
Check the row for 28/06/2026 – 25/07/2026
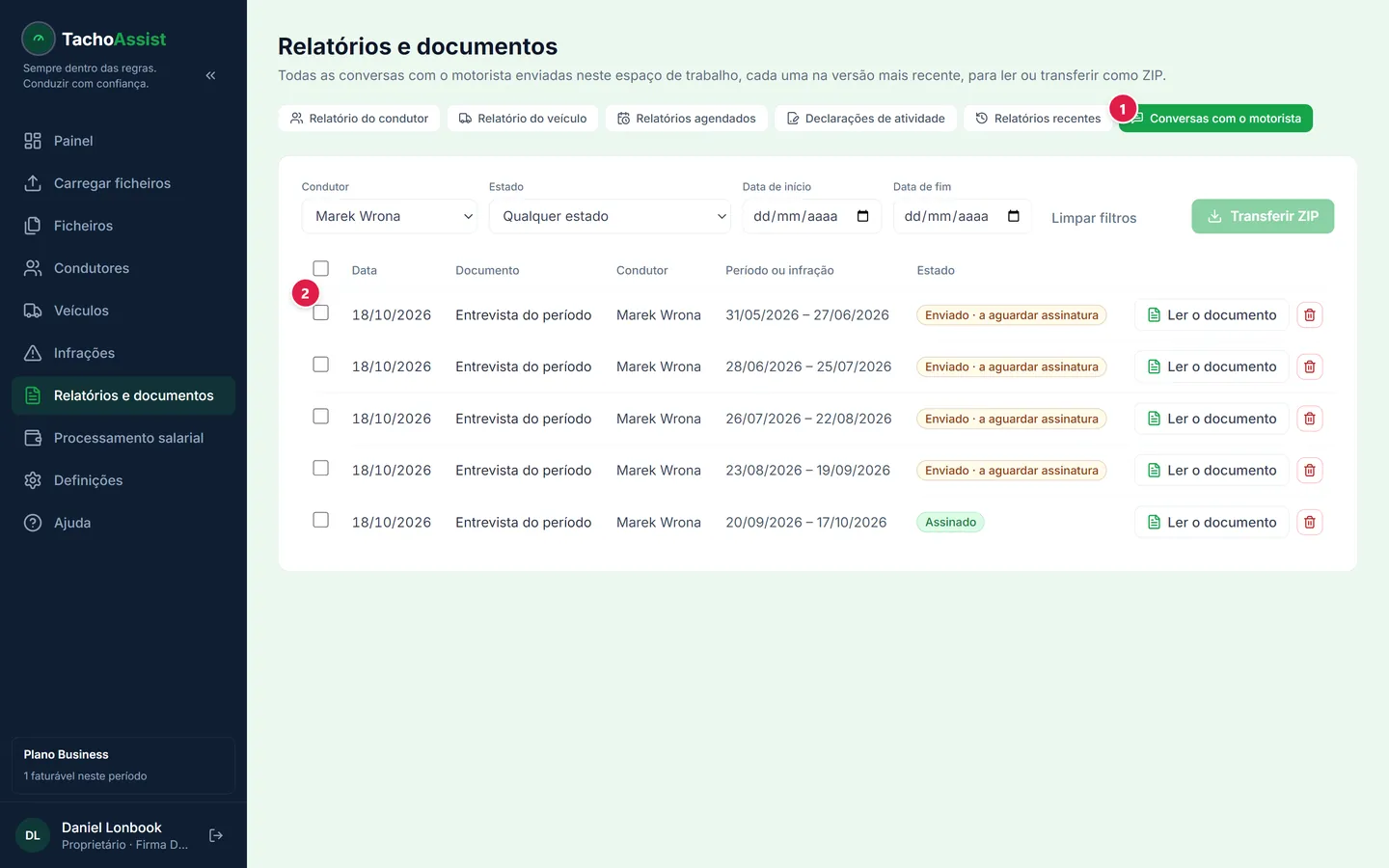pos(321,365)
